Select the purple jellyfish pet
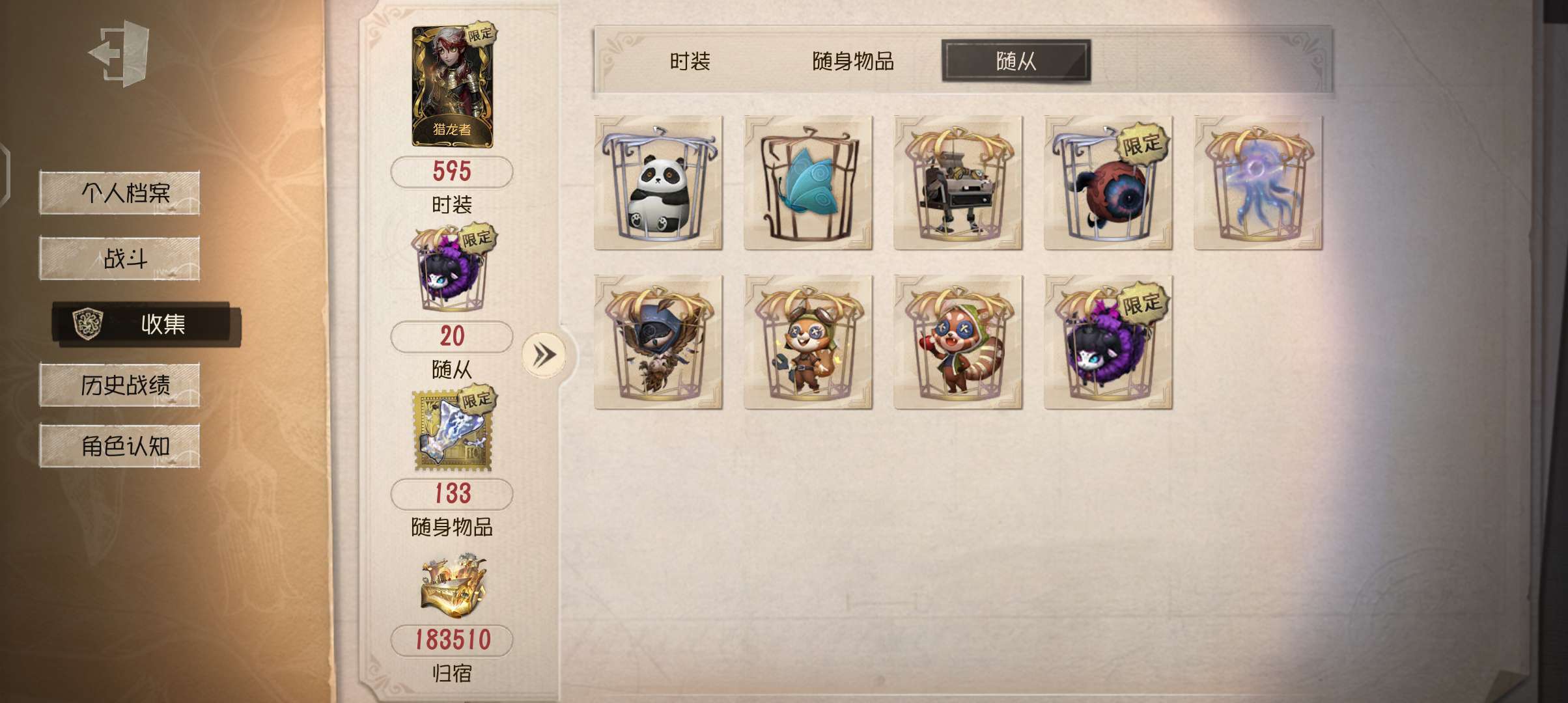Image resolution: width=1568 pixels, height=703 pixels. (x=1258, y=182)
